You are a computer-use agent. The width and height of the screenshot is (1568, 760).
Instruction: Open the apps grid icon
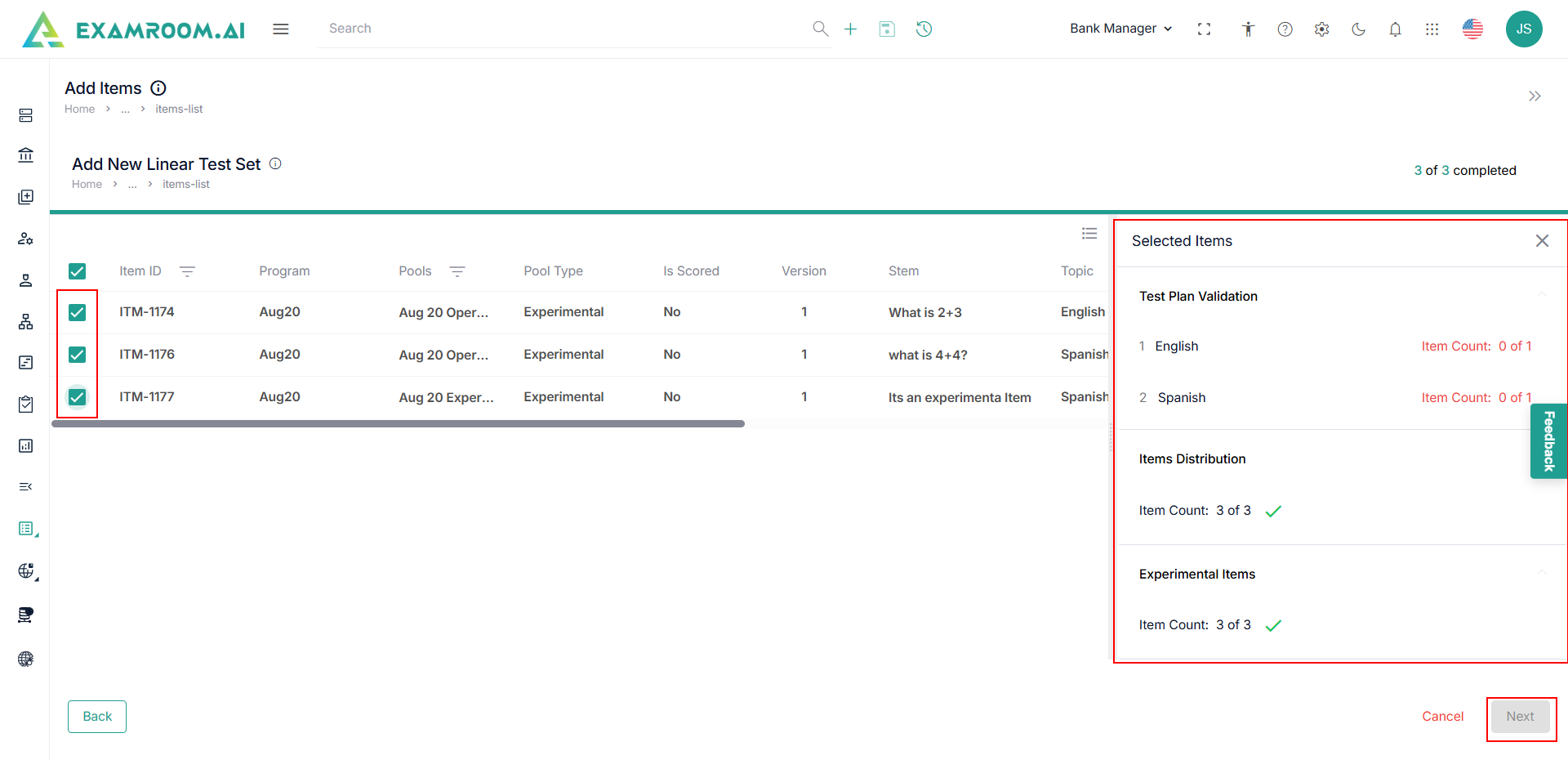[x=1432, y=29]
